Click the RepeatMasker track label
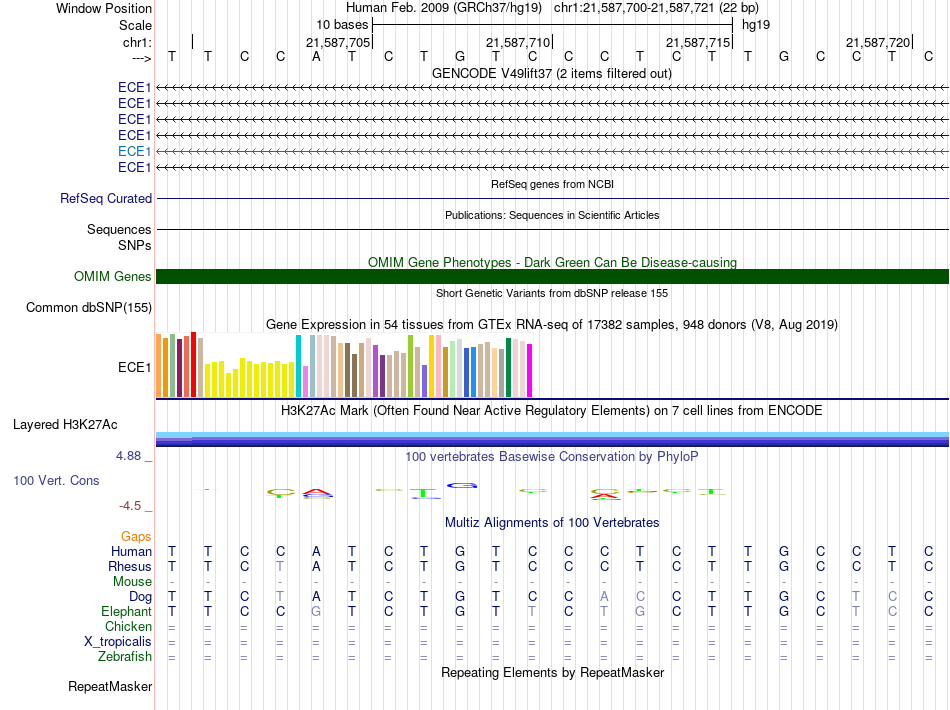Screen dimensions: 950x710 tap(110, 687)
